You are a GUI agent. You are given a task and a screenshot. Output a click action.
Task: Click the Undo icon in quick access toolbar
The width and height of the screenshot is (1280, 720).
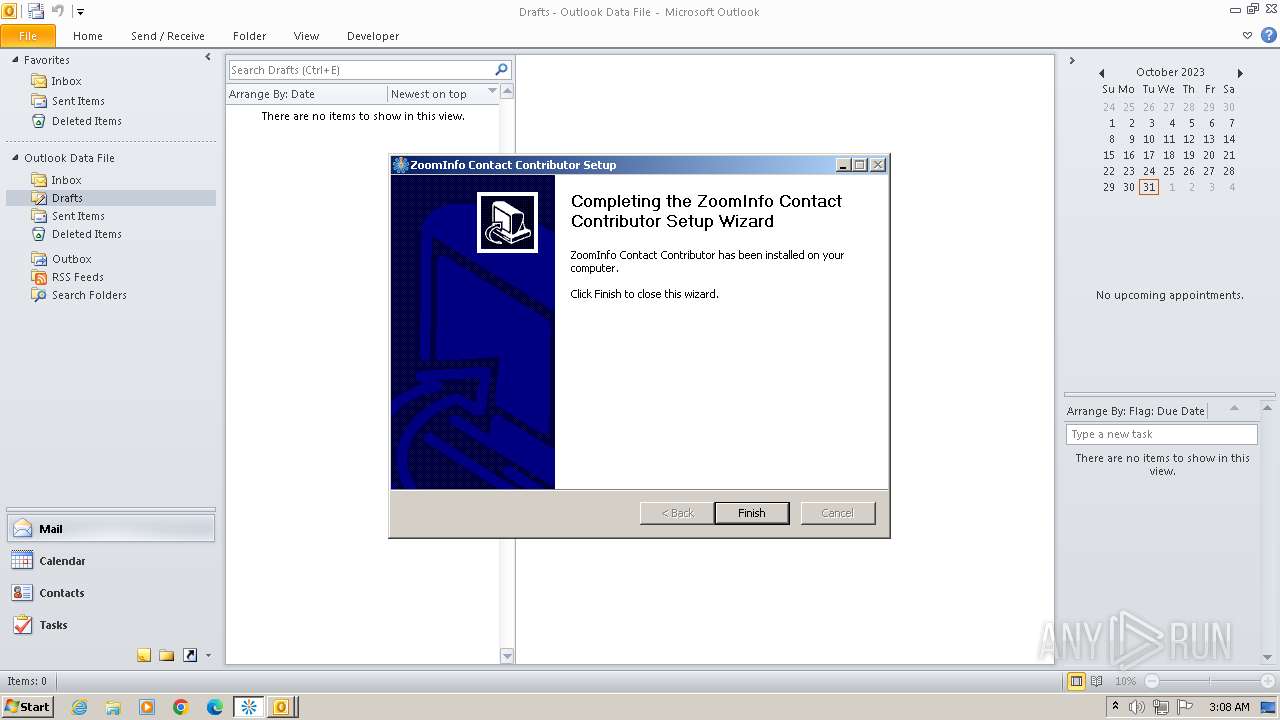tap(58, 11)
